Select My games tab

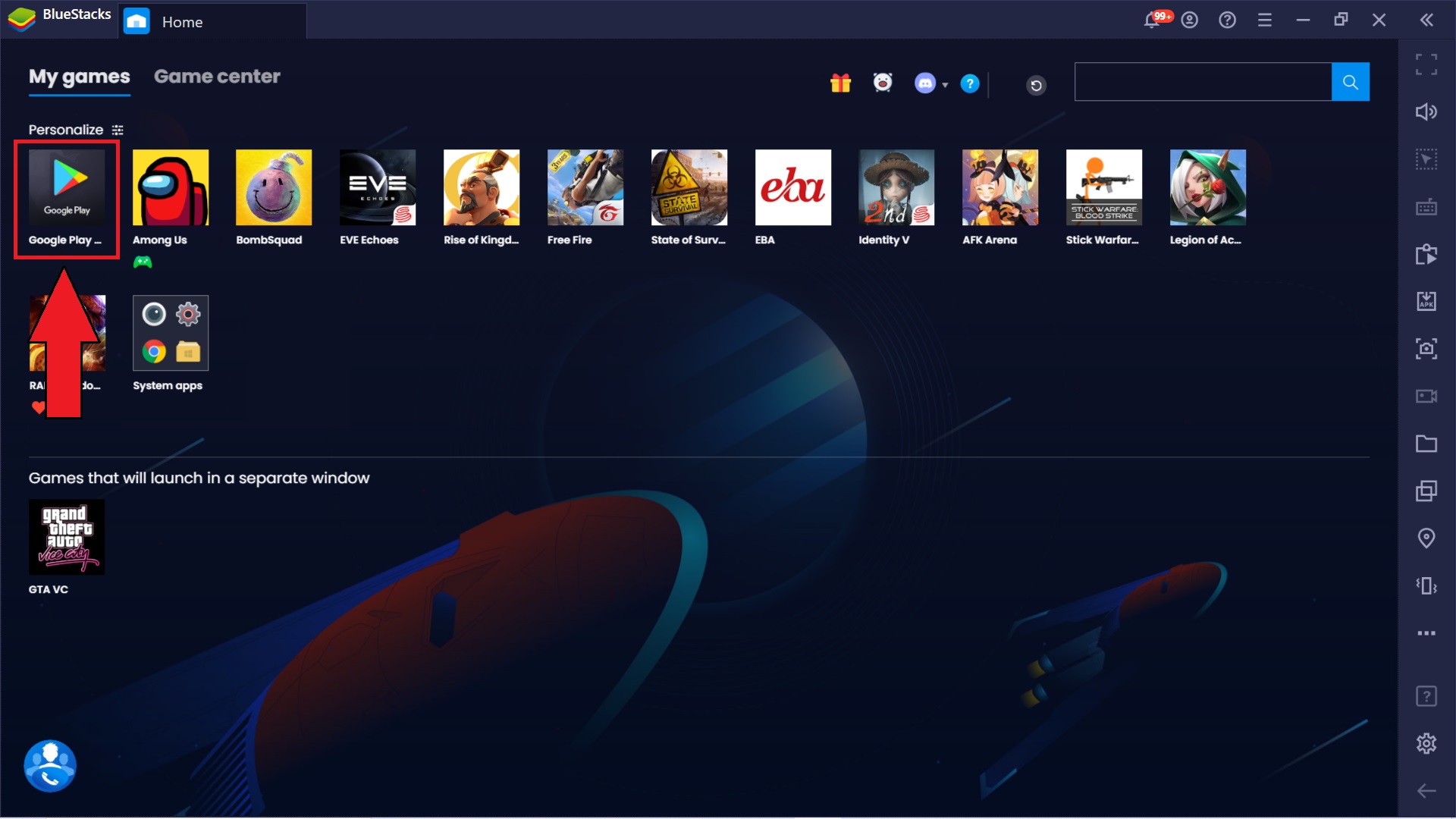tap(80, 76)
